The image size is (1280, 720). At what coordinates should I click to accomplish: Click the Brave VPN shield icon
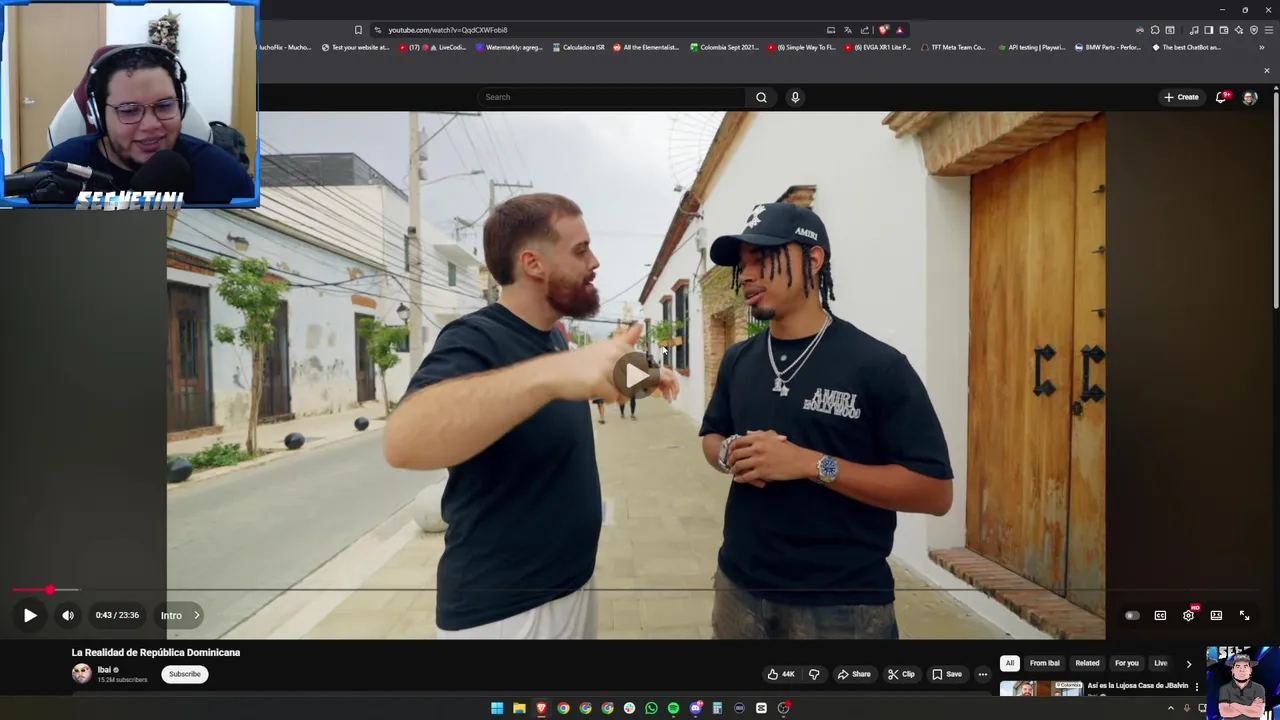(x=1254, y=30)
